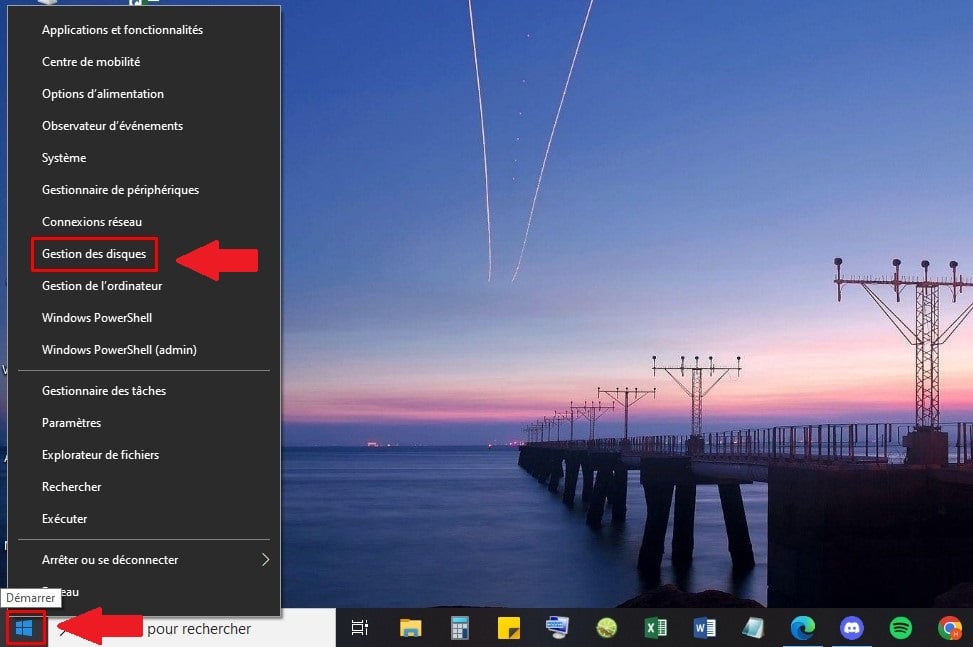The width and height of the screenshot is (973, 647).
Task: Open Windows PowerShell (admin)
Action: click(x=118, y=349)
